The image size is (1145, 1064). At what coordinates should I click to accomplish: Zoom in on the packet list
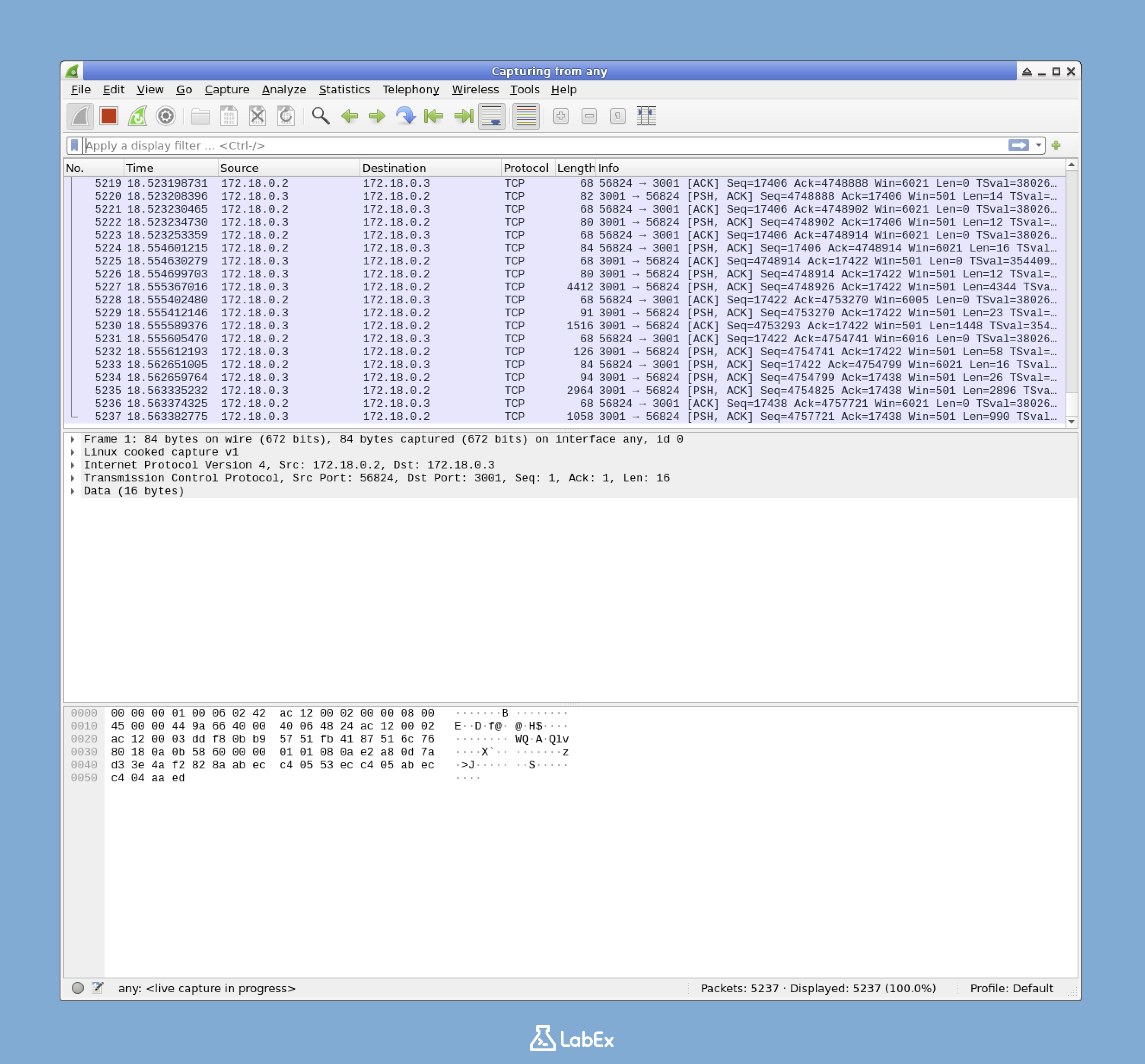point(560,116)
